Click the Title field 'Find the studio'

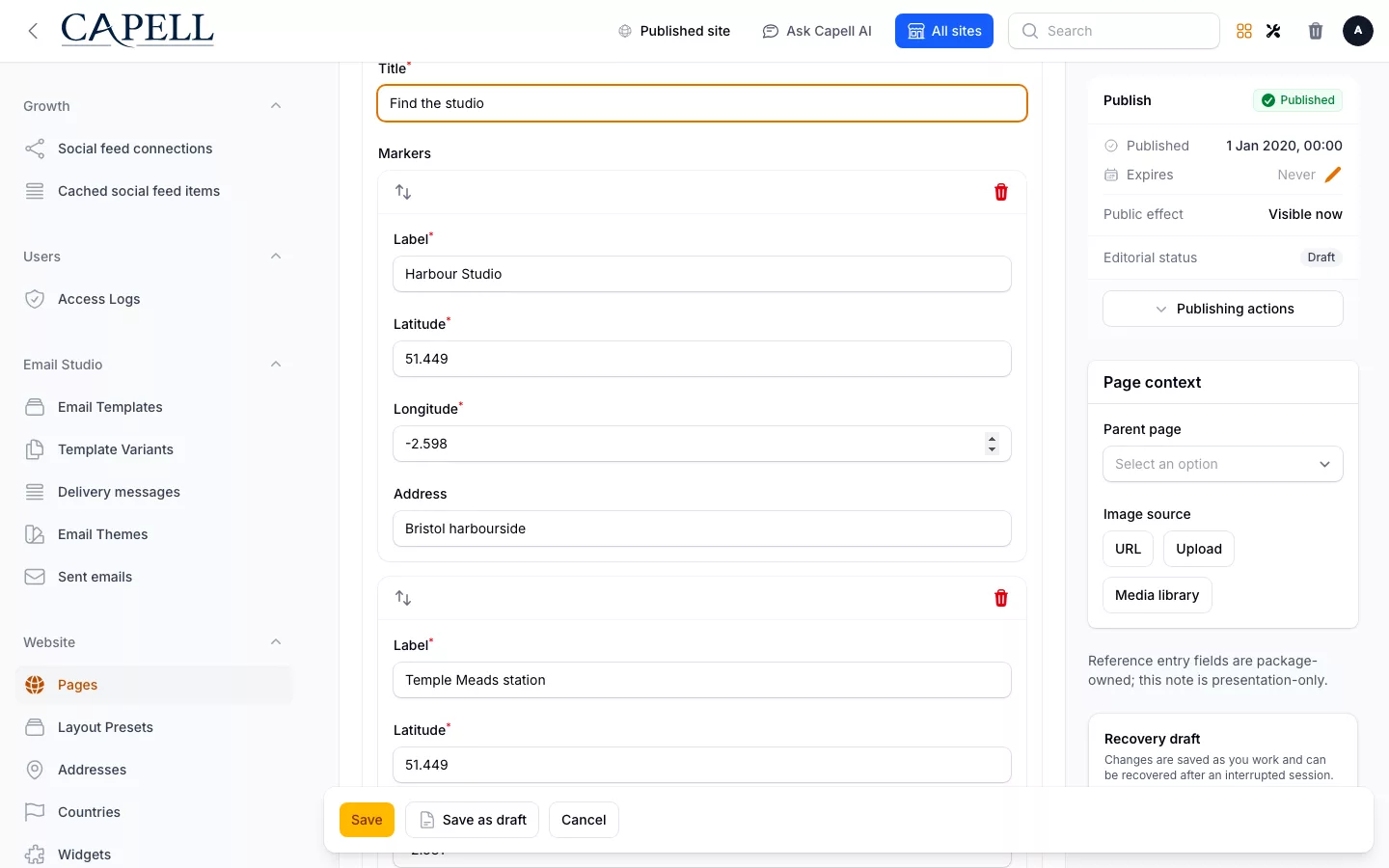click(x=702, y=103)
